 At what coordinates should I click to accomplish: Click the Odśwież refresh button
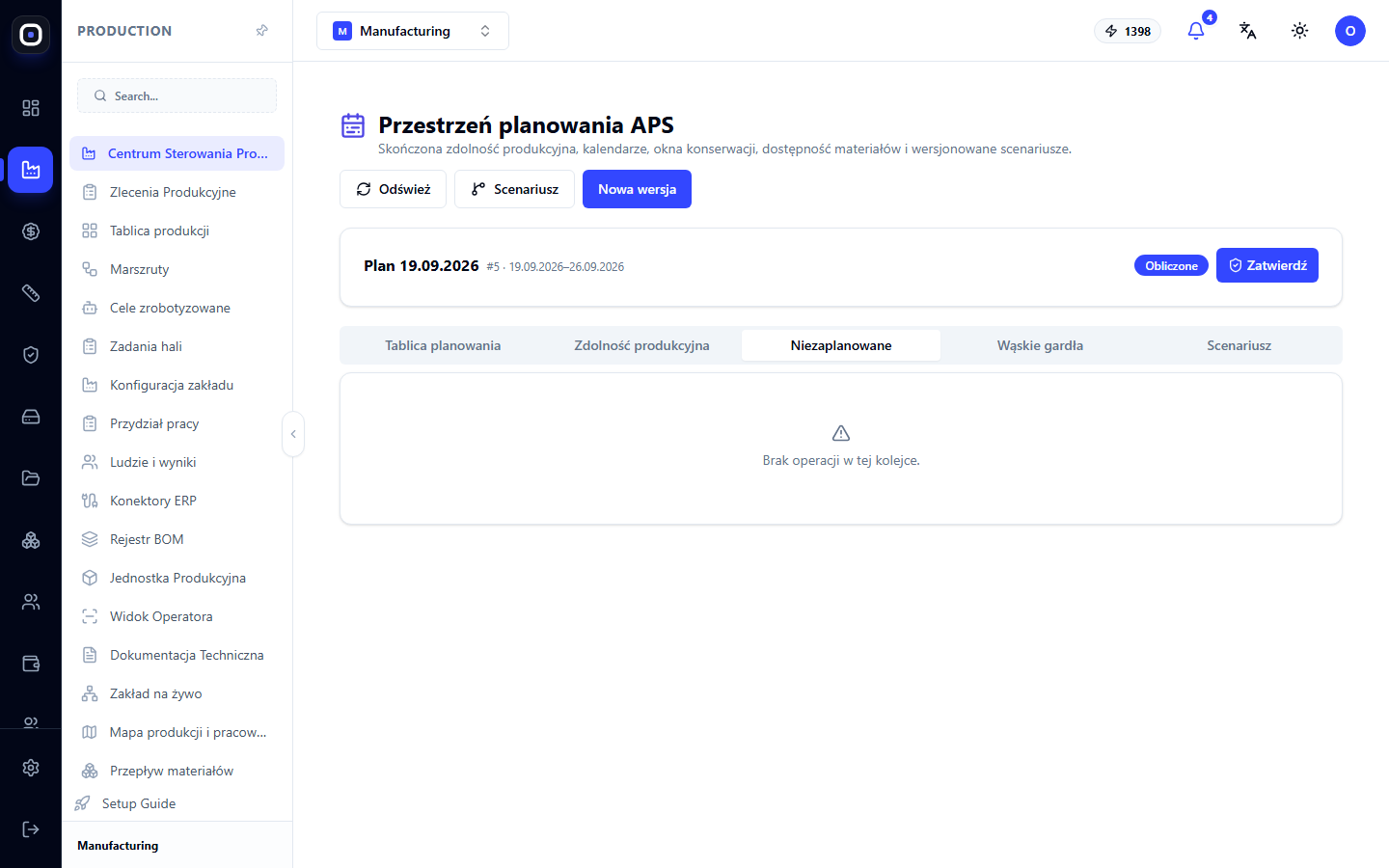coord(393,189)
